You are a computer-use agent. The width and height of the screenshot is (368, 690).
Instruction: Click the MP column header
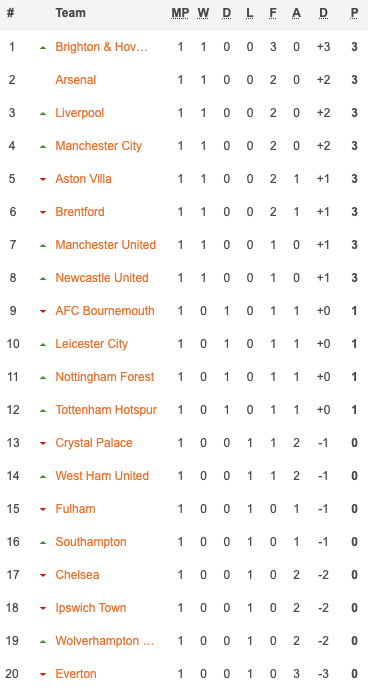[180, 13]
